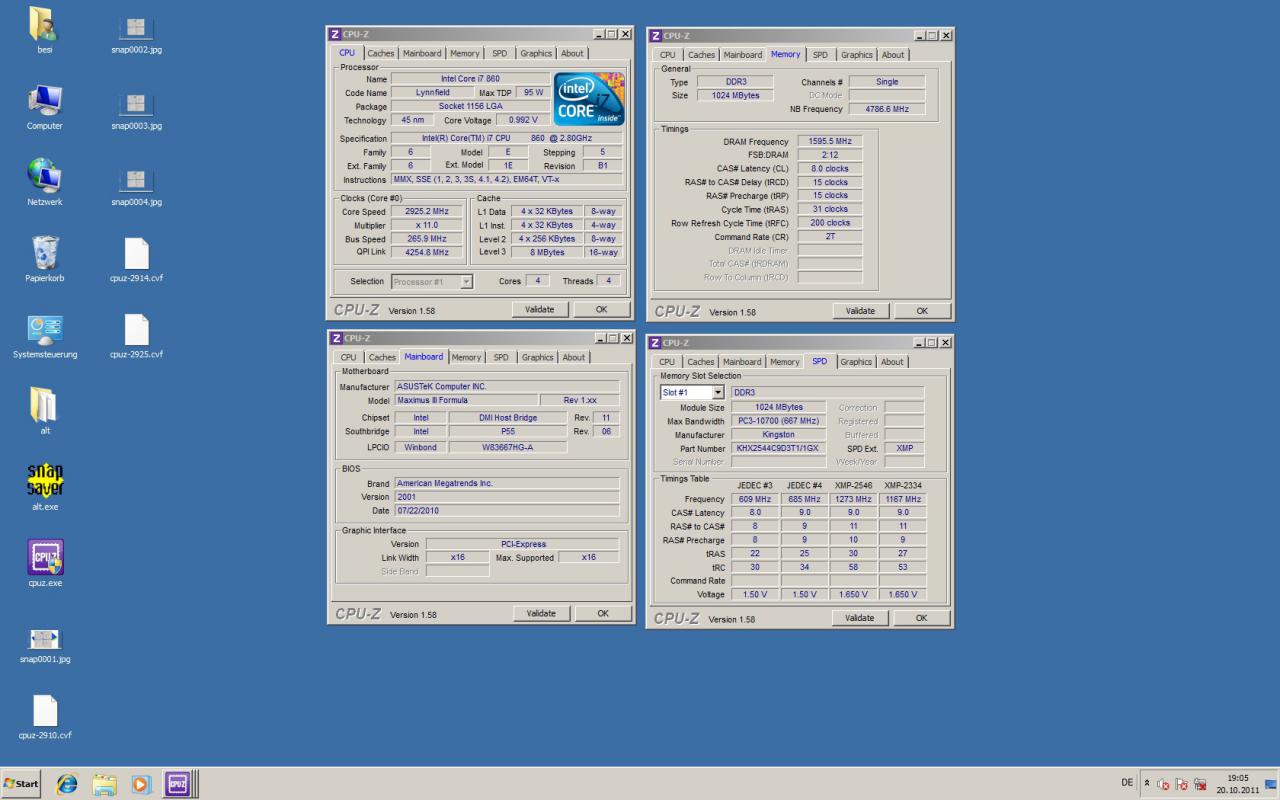Click Socket 1156 LGA package field
This screenshot has width=1280, height=800.
coord(470,106)
